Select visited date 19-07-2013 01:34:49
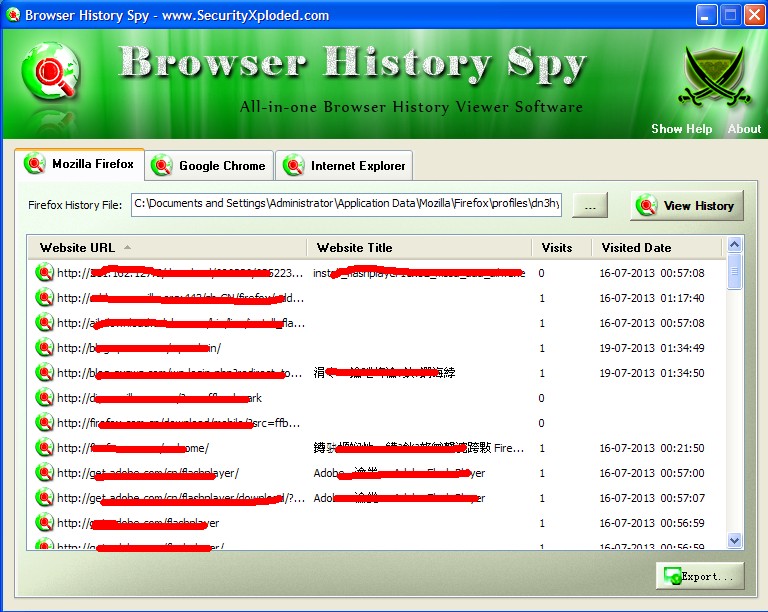 tap(652, 348)
